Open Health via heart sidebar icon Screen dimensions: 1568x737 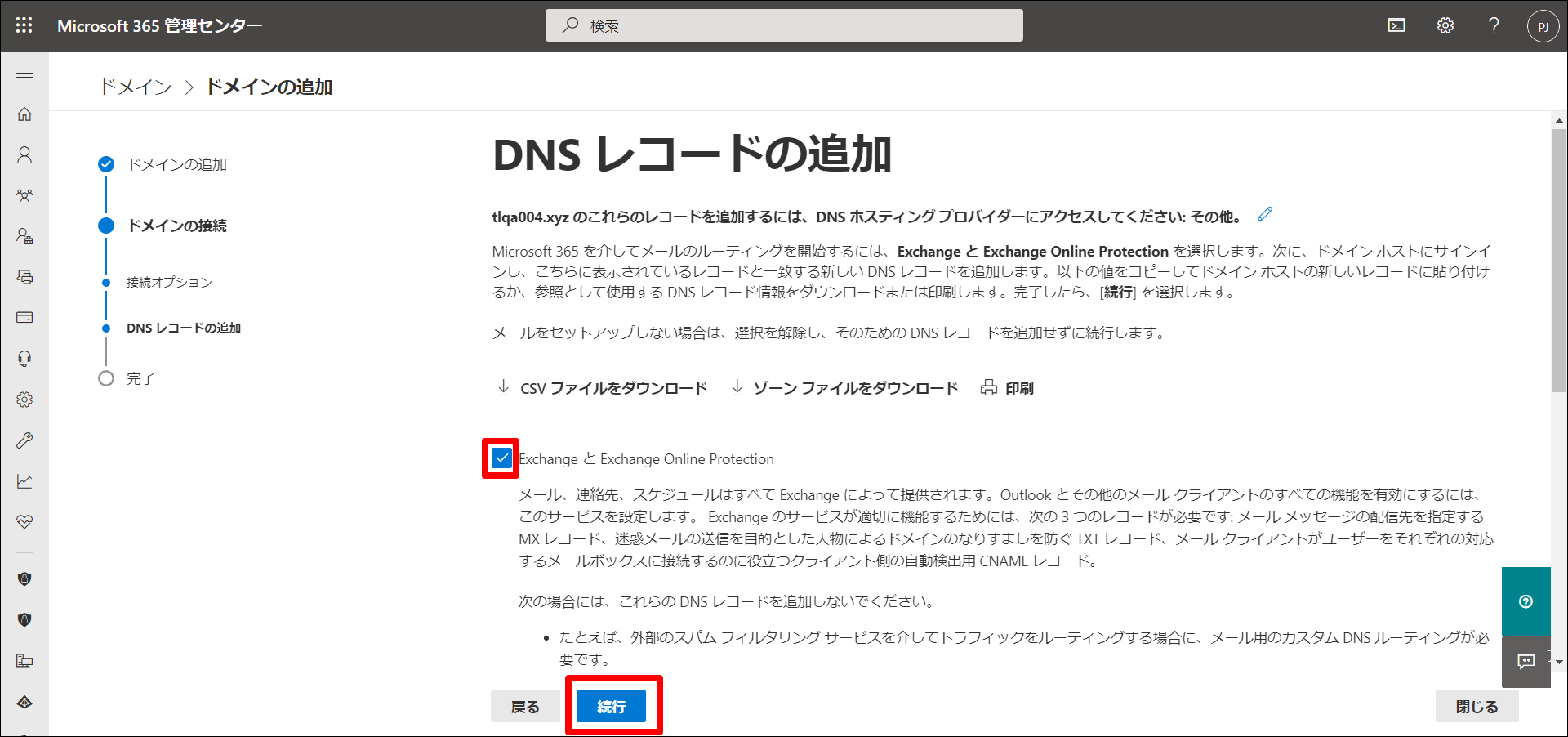point(24,521)
